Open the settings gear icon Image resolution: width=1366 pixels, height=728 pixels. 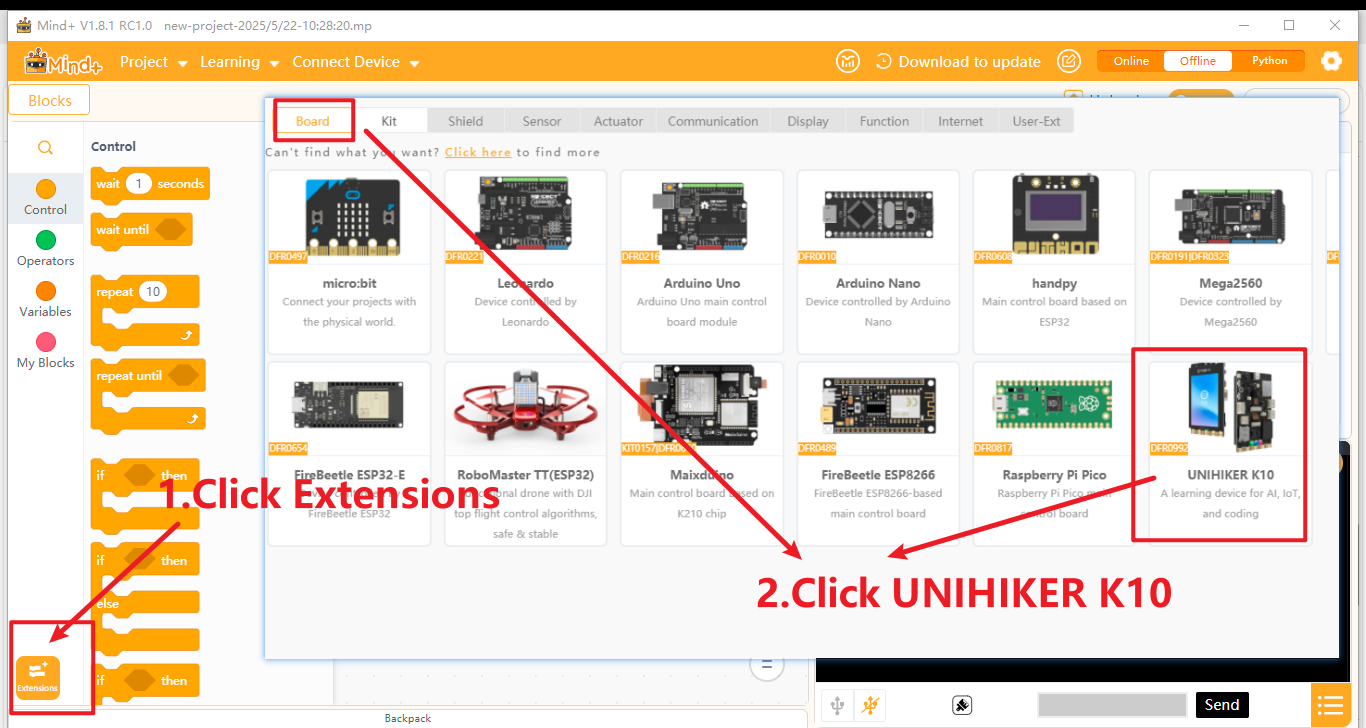(1331, 61)
